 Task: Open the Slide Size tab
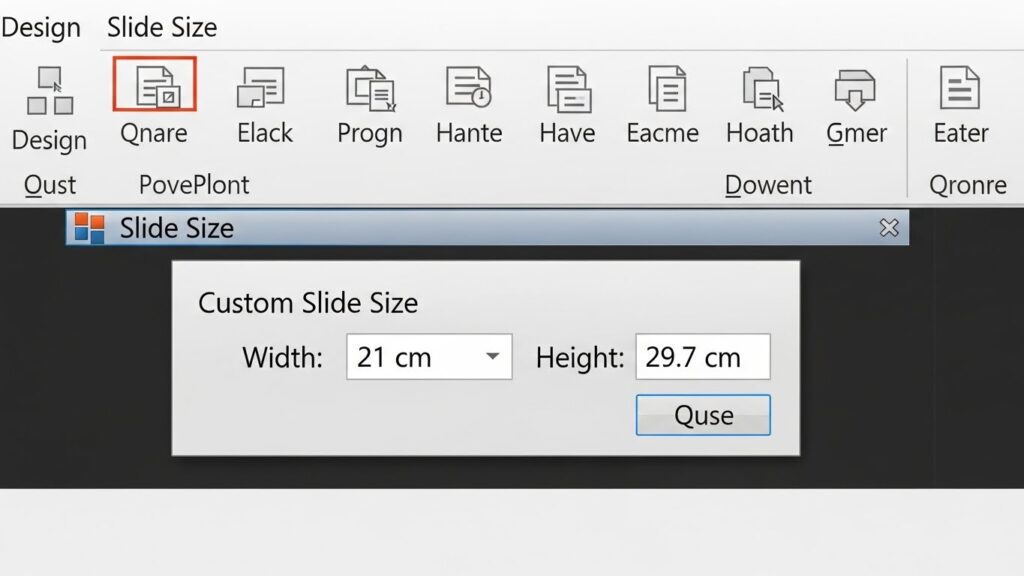(x=162, y=27)
